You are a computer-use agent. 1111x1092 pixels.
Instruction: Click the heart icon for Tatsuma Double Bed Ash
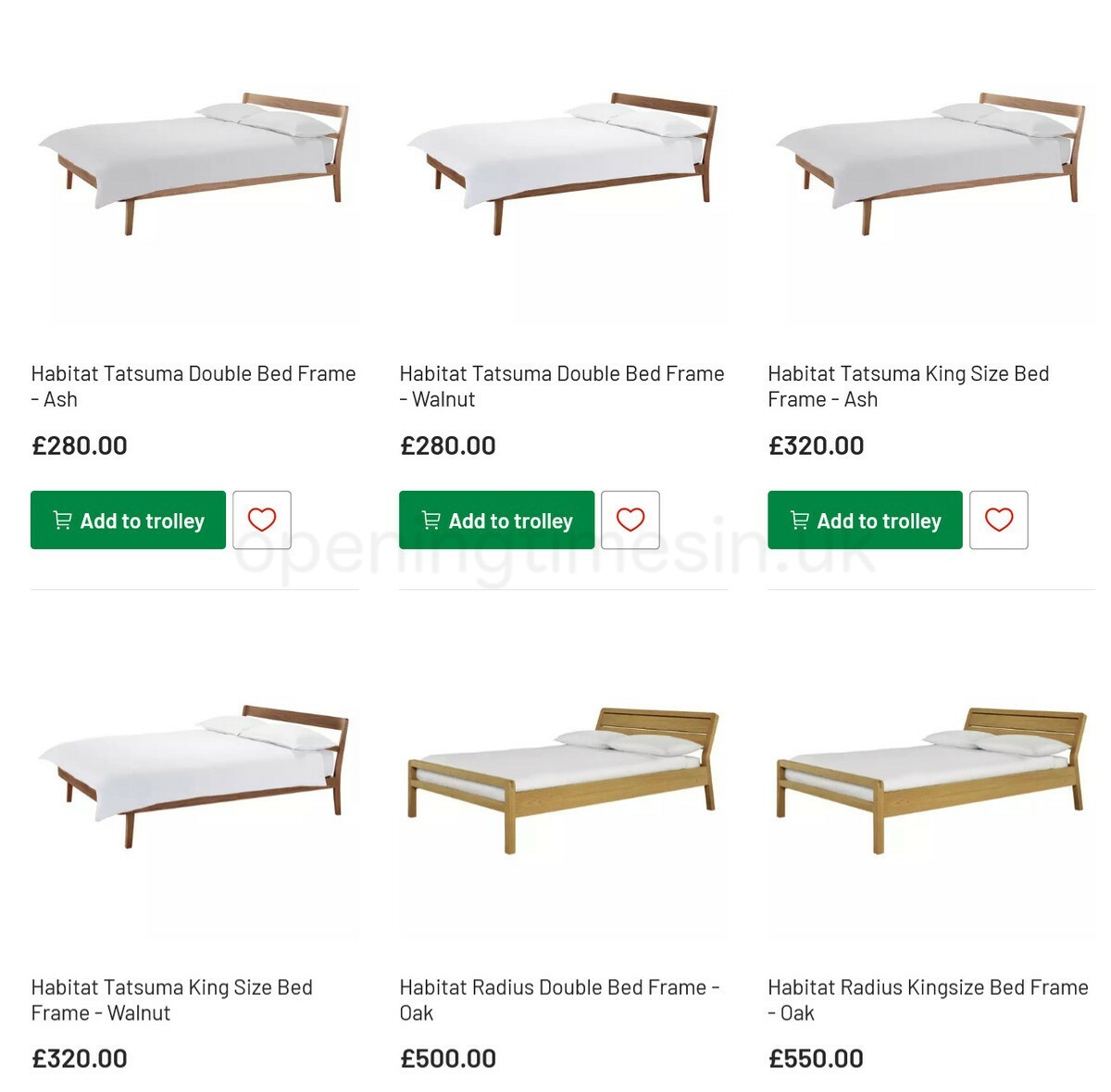pyautogui.click(x=262, y=520)
